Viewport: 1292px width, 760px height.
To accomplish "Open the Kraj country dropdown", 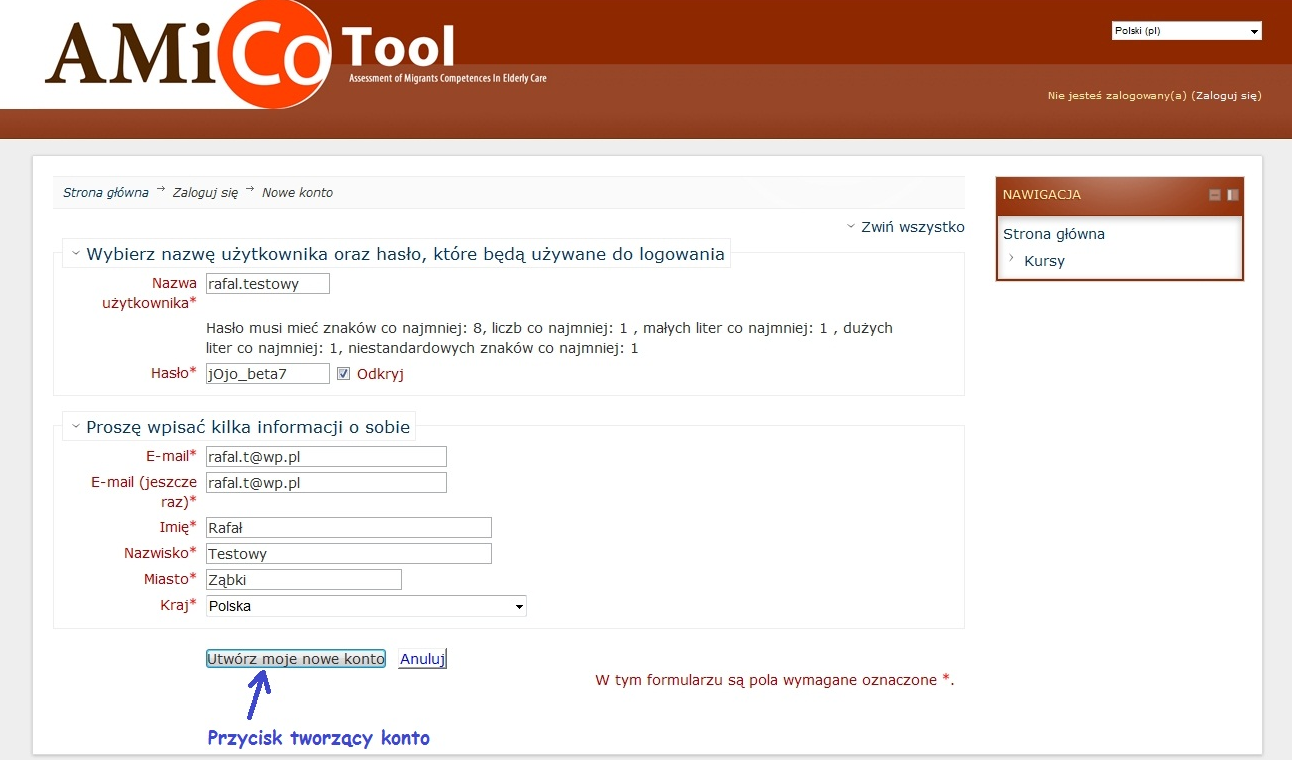I will pyautogui.click(x=366, y=606).
